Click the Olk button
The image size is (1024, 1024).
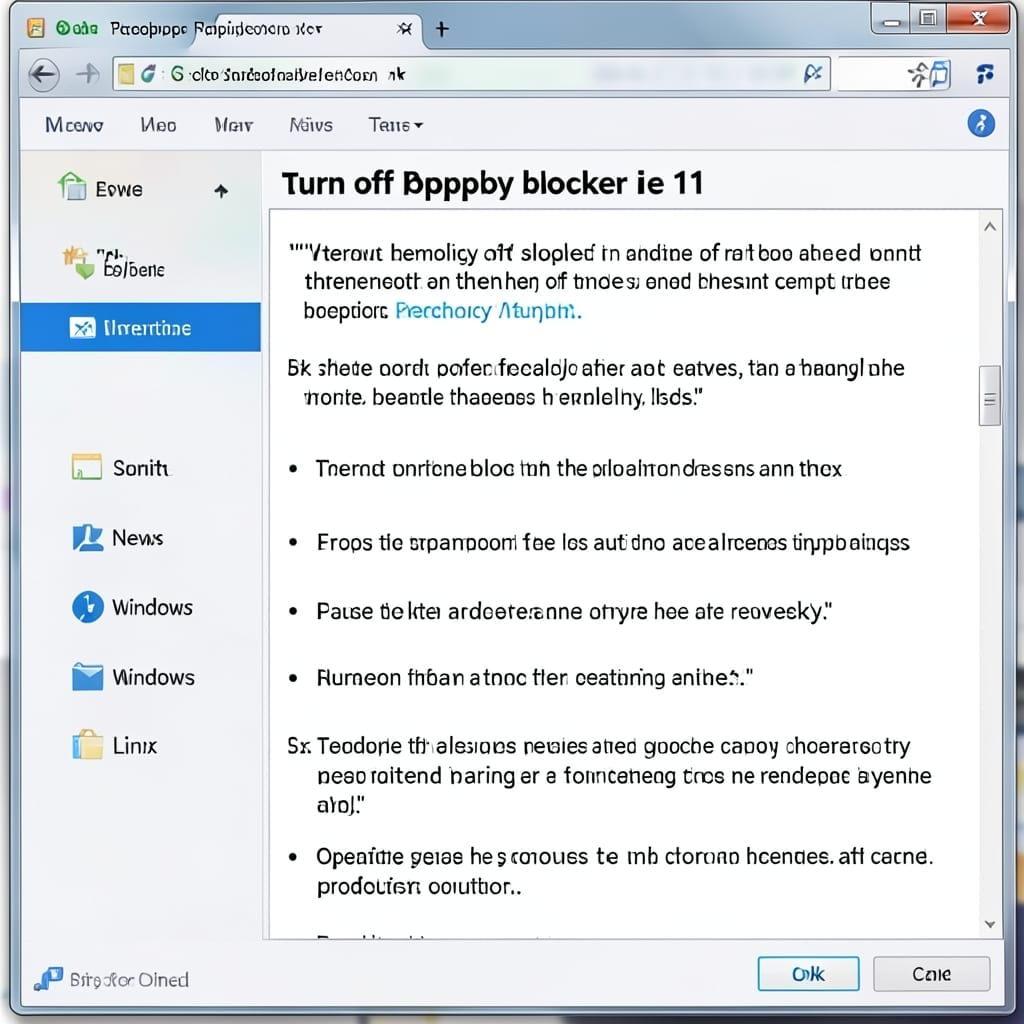coord(808,974)
